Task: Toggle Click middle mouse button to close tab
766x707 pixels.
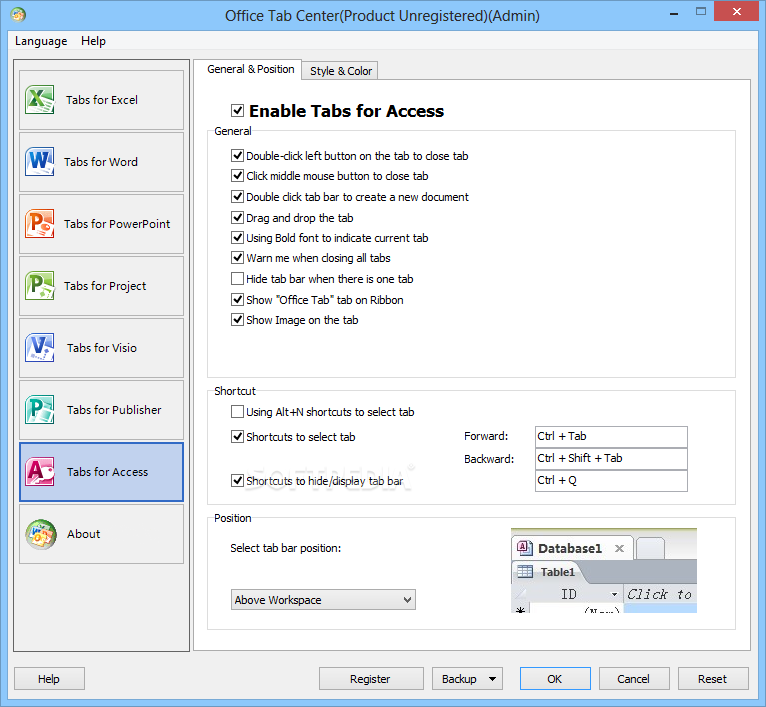Action: tap(237, 175)
